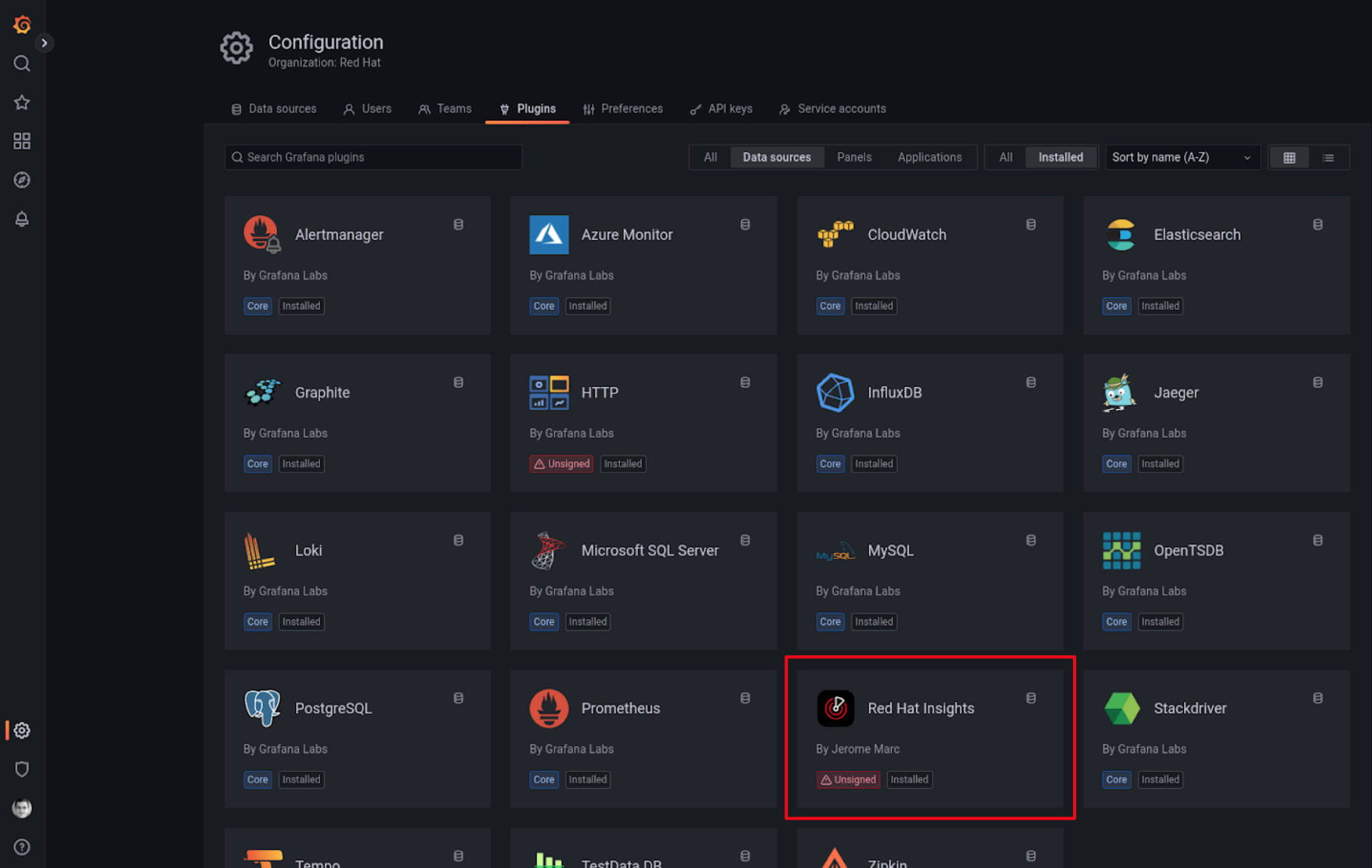Select All next to Installed filter
1372x868 pixels.
pyautogui.click(x=1006, y=157)
